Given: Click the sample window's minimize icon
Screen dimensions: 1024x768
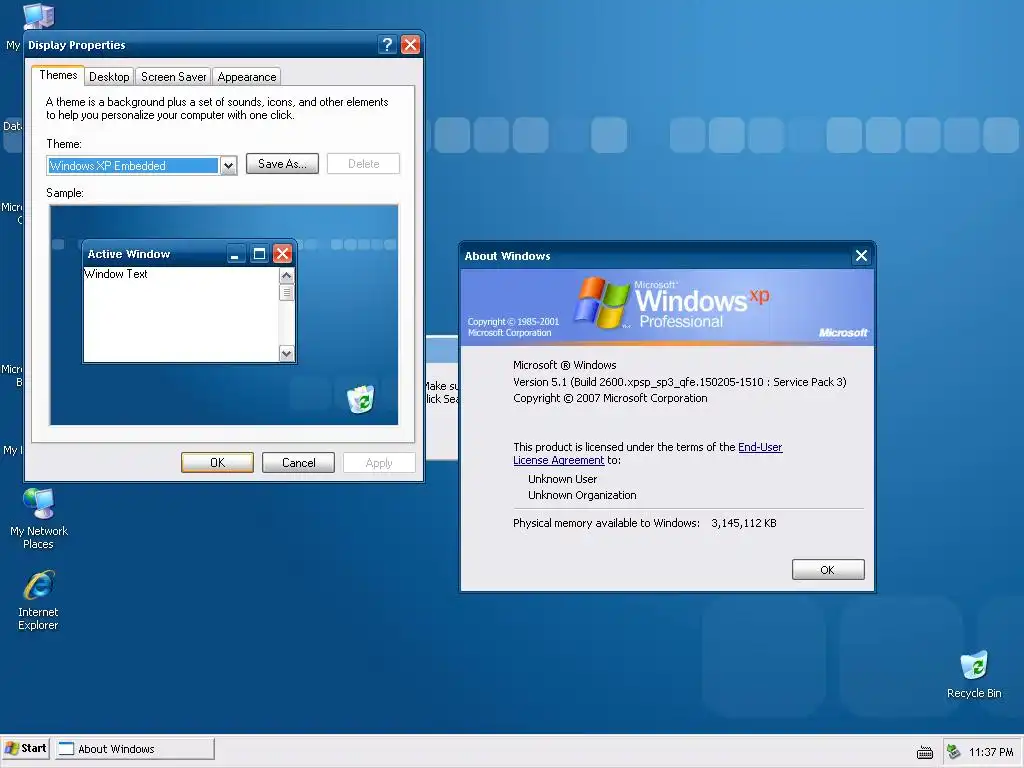Looking at the screenshot, I should tap(235, 254).
